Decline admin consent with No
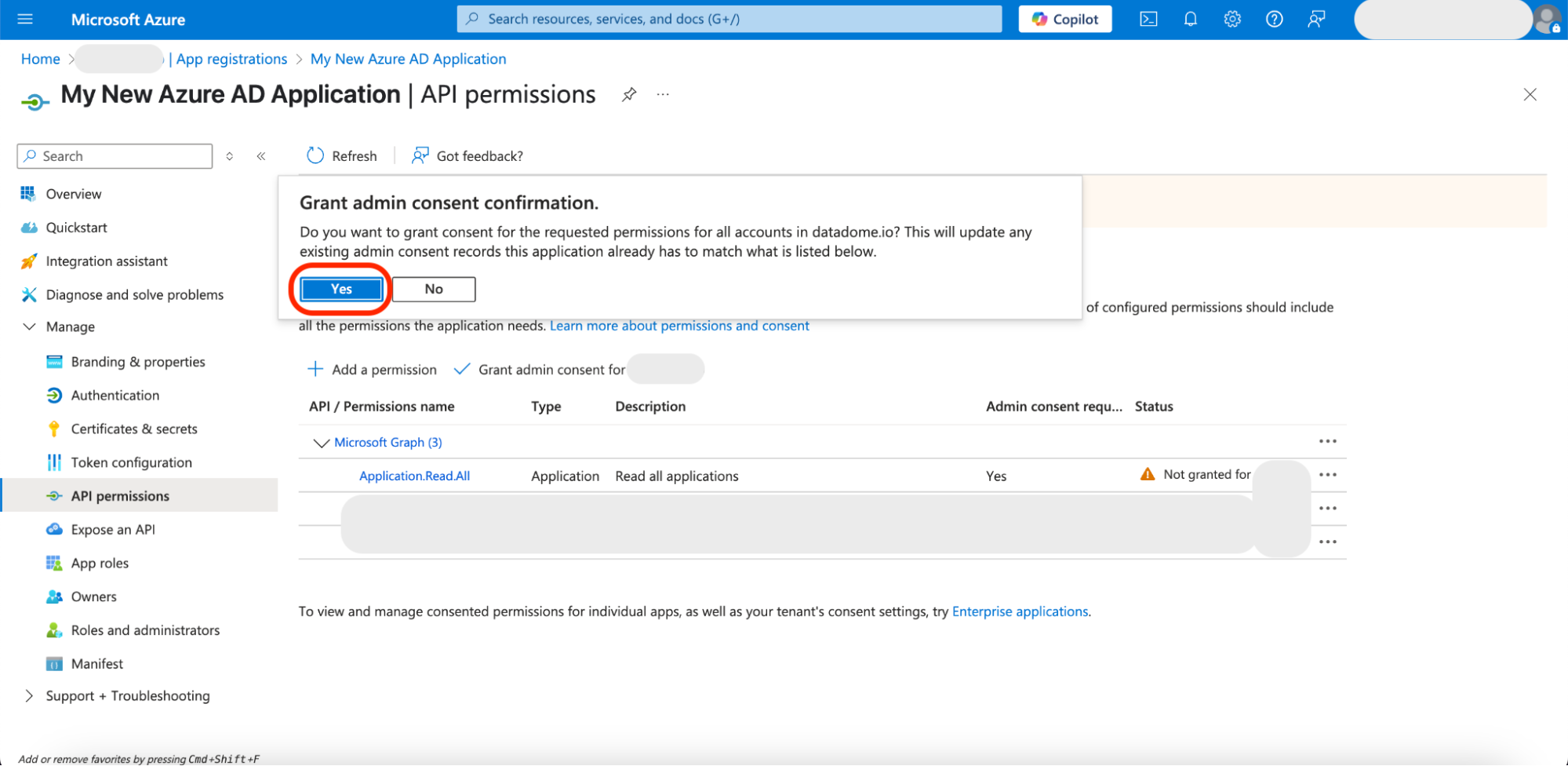 pos(434,289)
